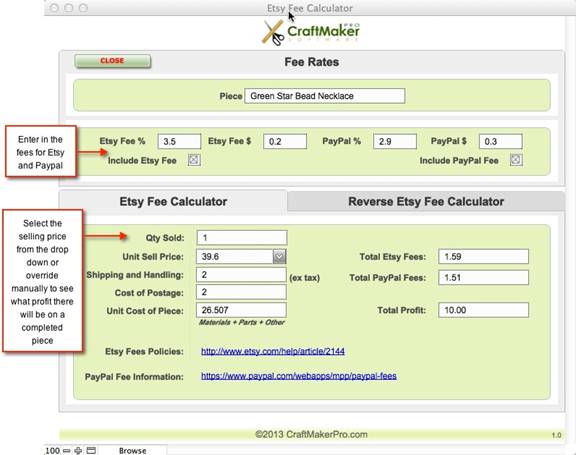Open the Unit Sell Price dropdown arrow
The height and width of the screenshot is (455, 576).
pyautogui.click(x=279, y=256)
